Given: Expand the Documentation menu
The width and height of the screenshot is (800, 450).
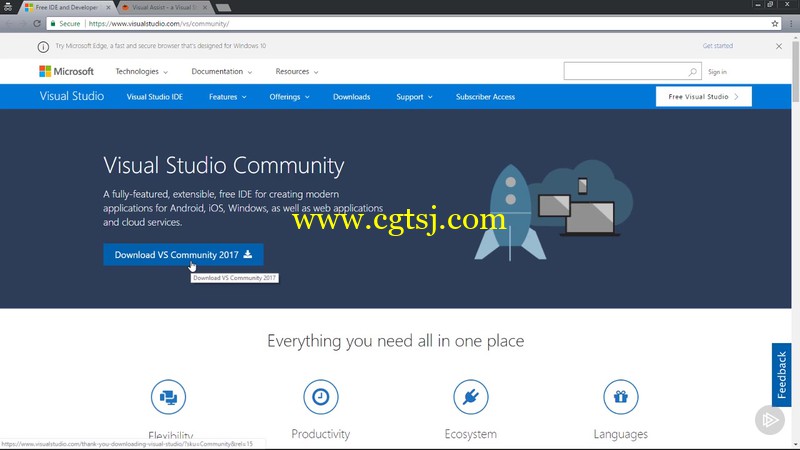Looking at the screenshot, I should tap(221, 71).
